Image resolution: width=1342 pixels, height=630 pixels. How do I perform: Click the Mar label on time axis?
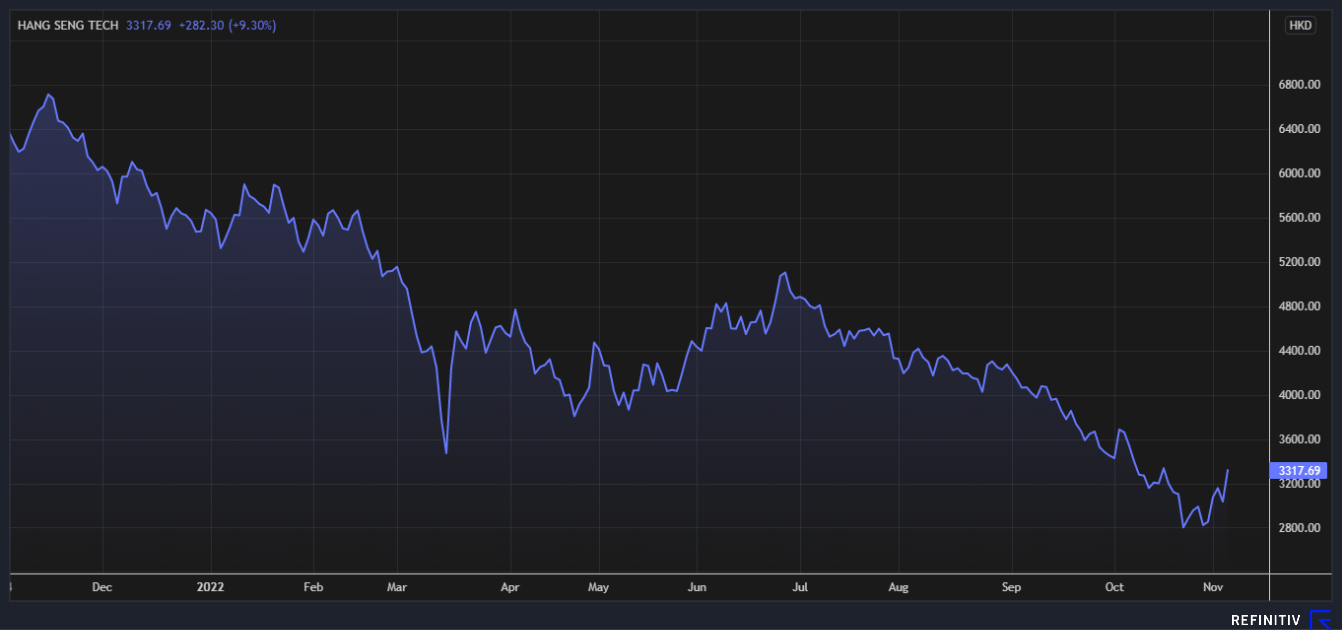point(397,587)
